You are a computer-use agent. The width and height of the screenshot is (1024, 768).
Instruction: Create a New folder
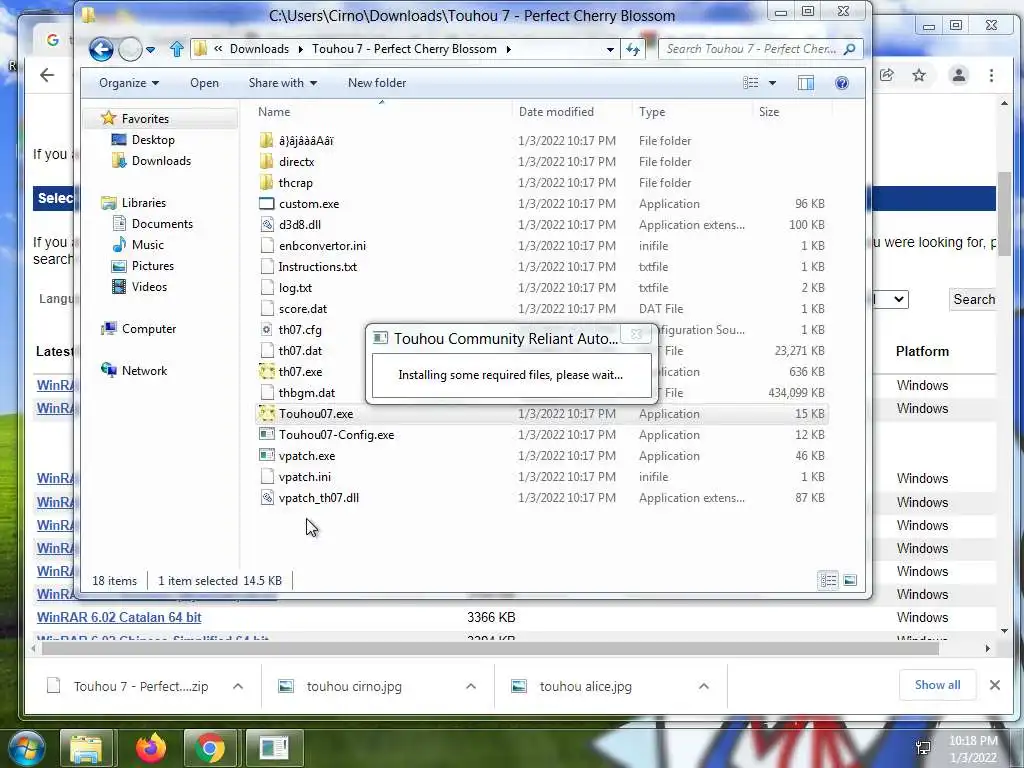click(377, 83)
